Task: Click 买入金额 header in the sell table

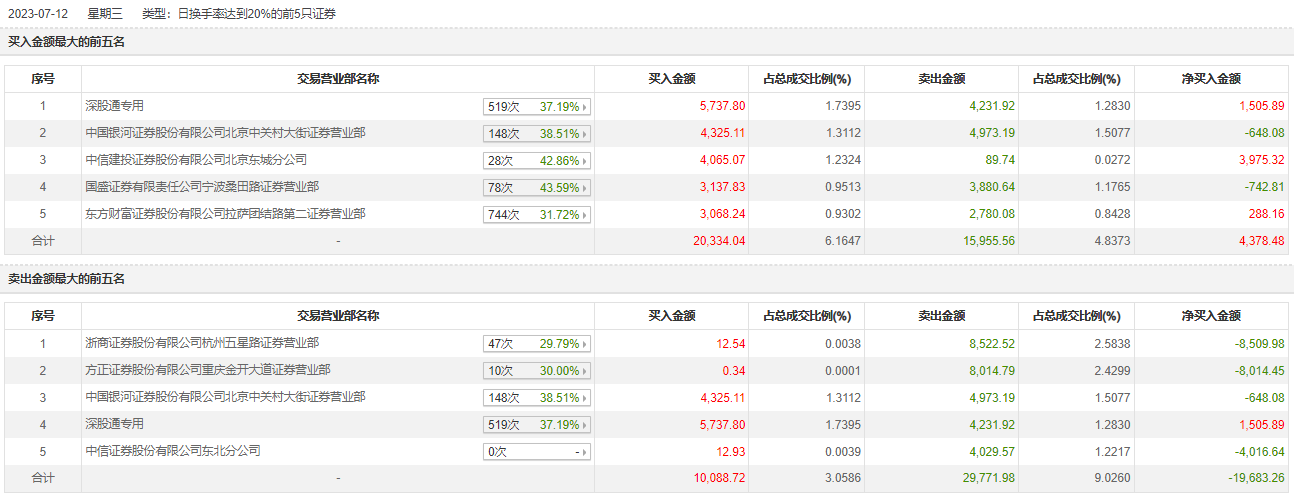Action: tap(672, 316)
